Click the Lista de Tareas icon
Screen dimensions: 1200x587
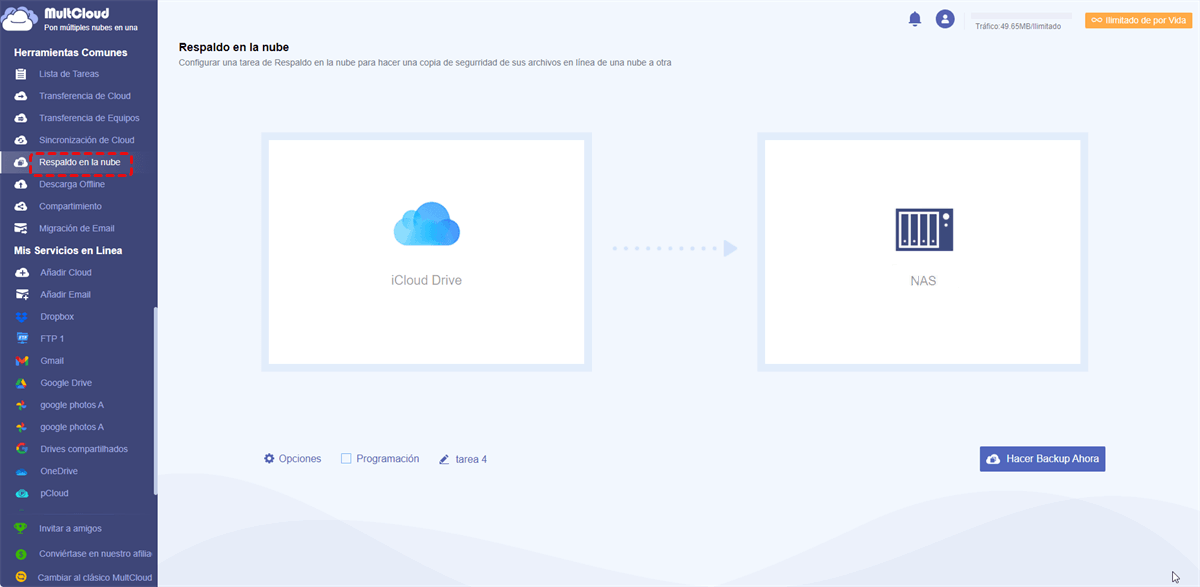coord(21,74)
